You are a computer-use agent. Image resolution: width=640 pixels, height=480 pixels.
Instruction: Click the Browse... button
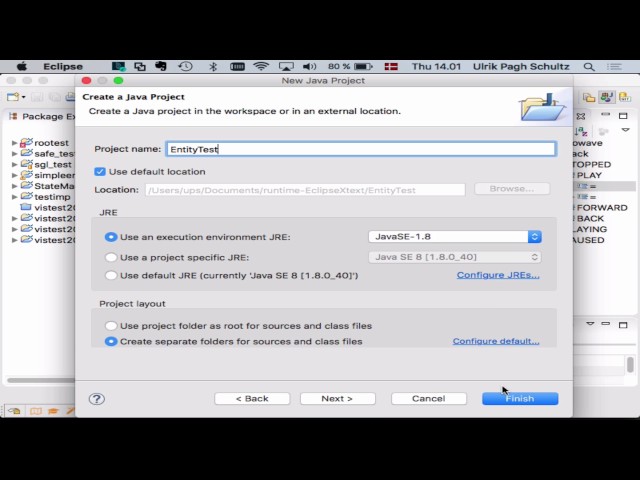click(512, 189)
